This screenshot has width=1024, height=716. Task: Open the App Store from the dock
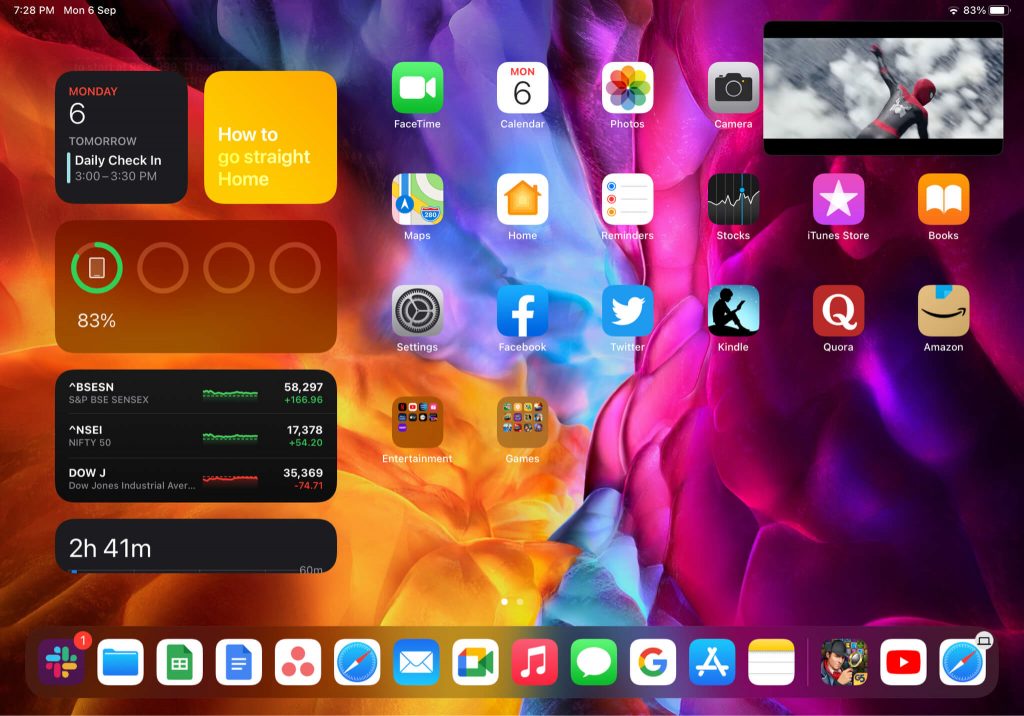[712, 662]
